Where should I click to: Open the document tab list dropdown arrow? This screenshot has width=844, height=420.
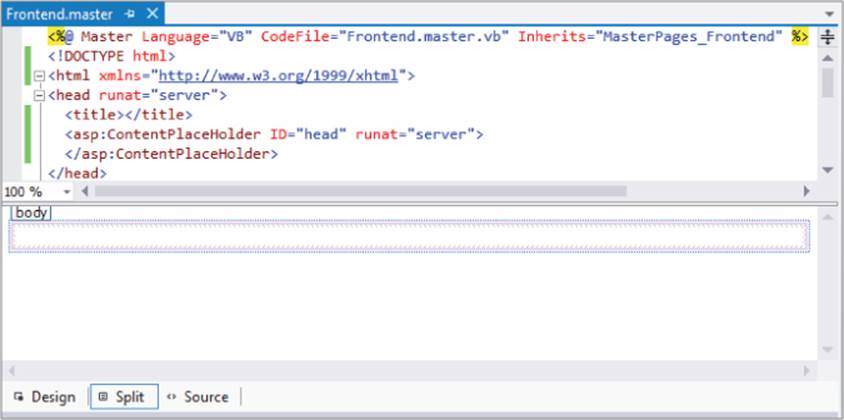(x=829, y=15)
